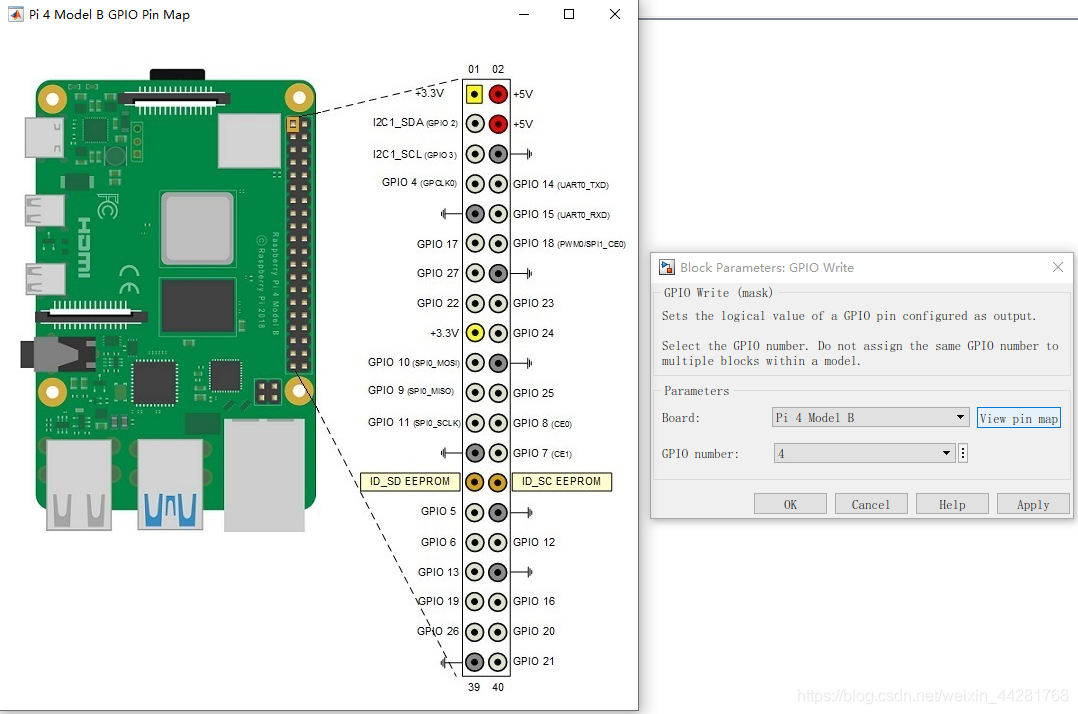Viewport: 1078px width, 714px height.
Task: Apply the GPIO Write parameters
Action: tap(1033, 504)
